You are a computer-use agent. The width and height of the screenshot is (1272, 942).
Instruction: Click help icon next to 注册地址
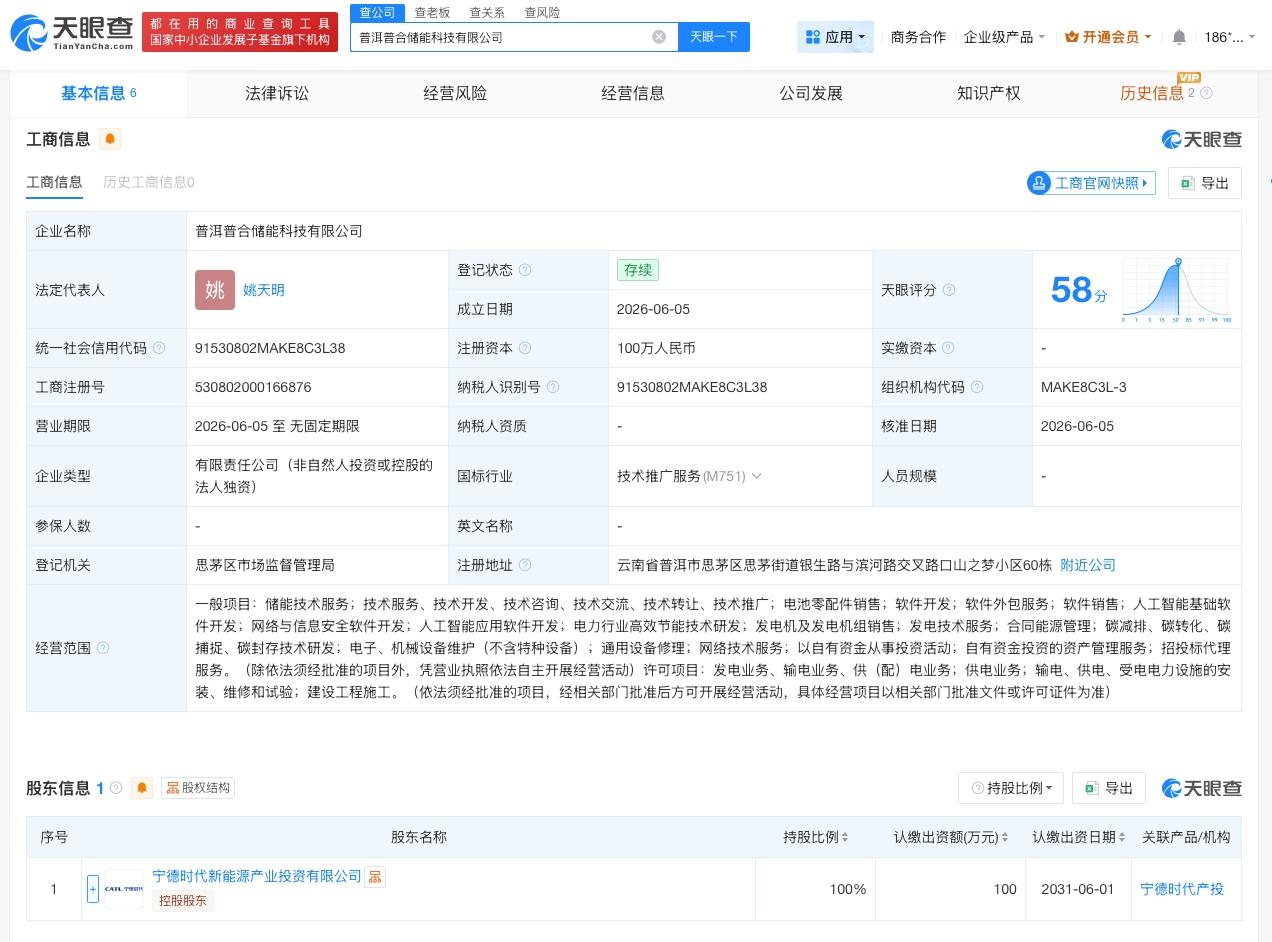(x=525, y=565)
